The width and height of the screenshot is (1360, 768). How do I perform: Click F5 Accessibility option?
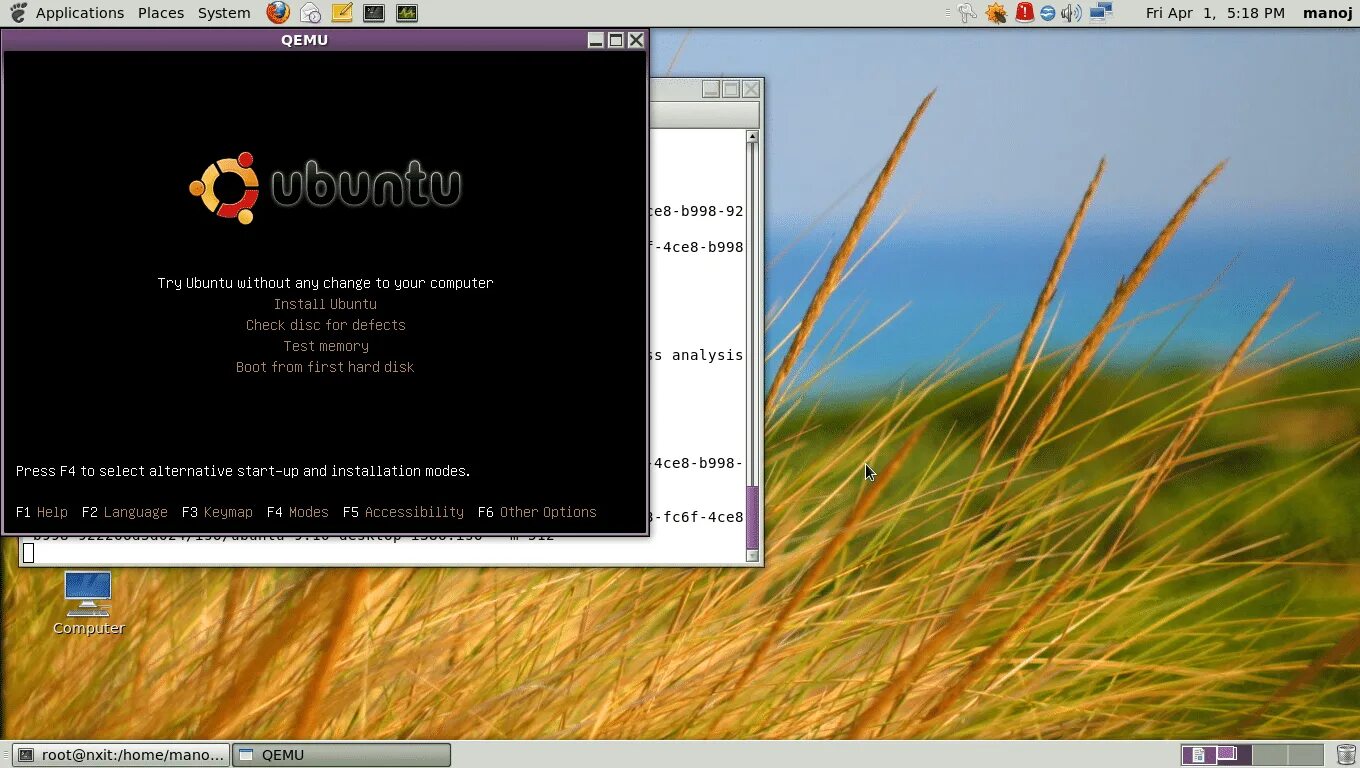pyautogui.click(x=403, y=512)
